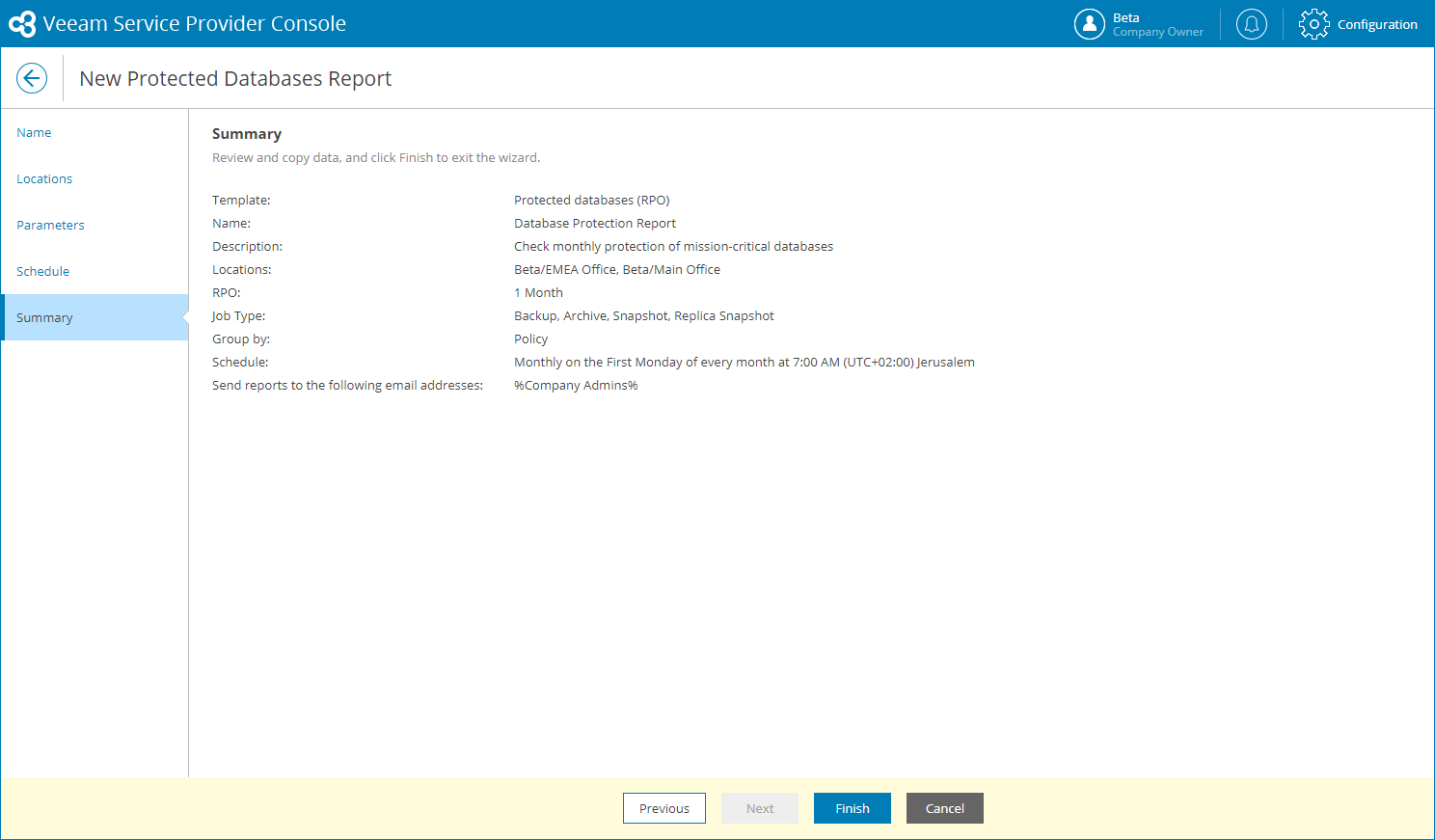The width and height of the screenshot is (1435, 840).
Task: Go back with the arrow icon
Action: pyautogui.click(x=32, y=78)
